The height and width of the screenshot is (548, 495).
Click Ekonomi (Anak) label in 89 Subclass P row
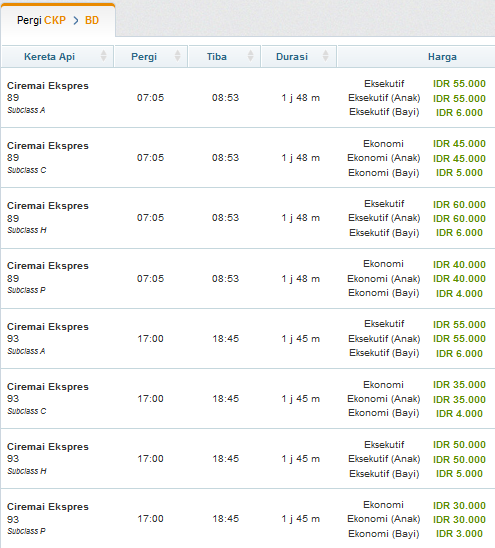click(x=383, y=279)
